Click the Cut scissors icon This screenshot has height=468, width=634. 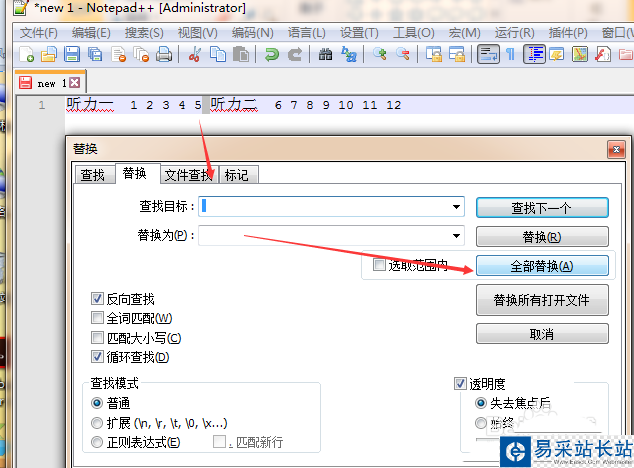click(x=194, y=54)
